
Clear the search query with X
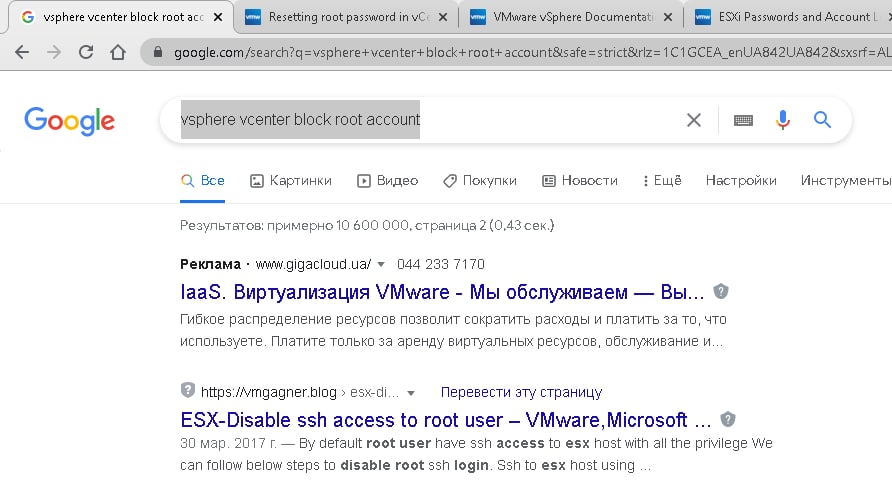[x=693, y=120]
